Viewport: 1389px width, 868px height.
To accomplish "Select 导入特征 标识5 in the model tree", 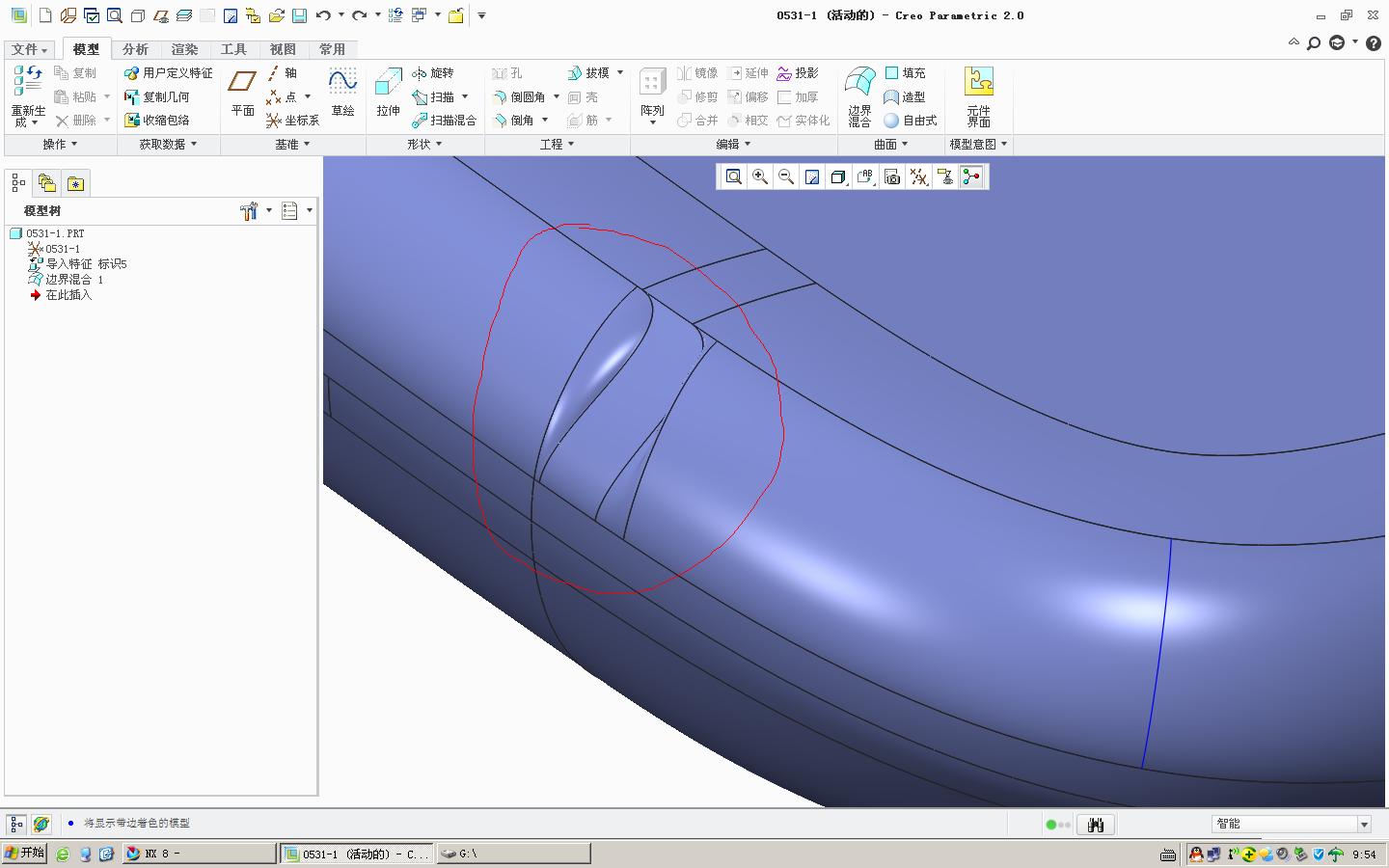I will point(77,264).
